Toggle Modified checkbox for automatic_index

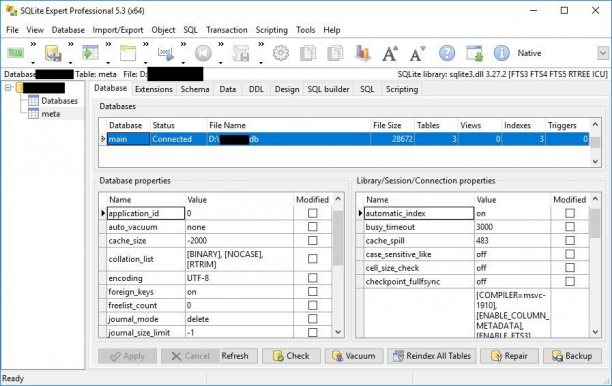[x=570, y=213]
